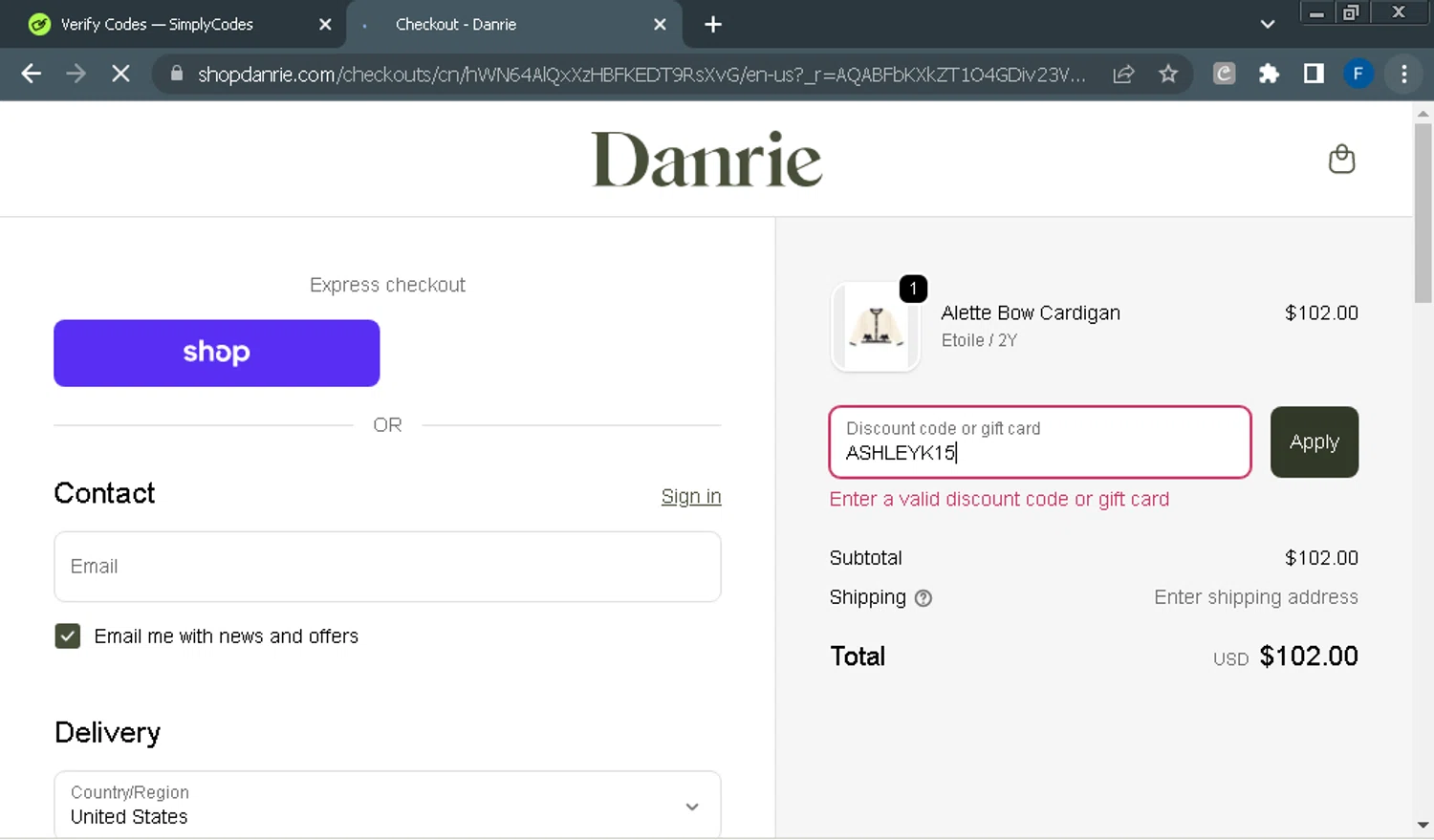Click the shipping help question mark icon

(923, 598)
